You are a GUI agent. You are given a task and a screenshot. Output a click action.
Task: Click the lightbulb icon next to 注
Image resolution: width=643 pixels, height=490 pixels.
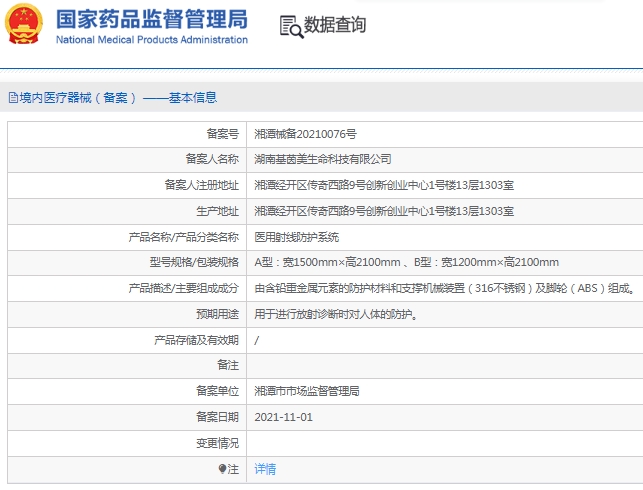point(222,469)
